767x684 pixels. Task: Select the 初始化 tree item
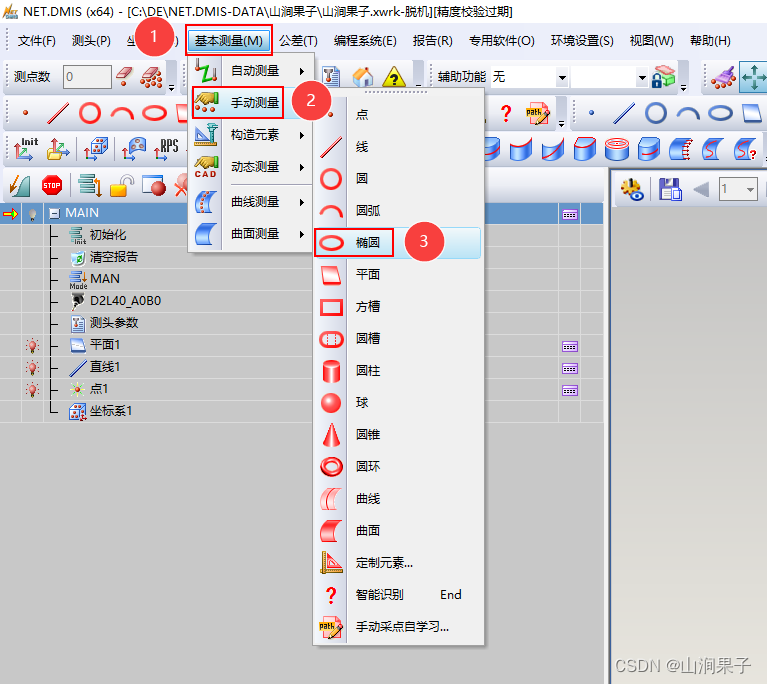(108, 235)
